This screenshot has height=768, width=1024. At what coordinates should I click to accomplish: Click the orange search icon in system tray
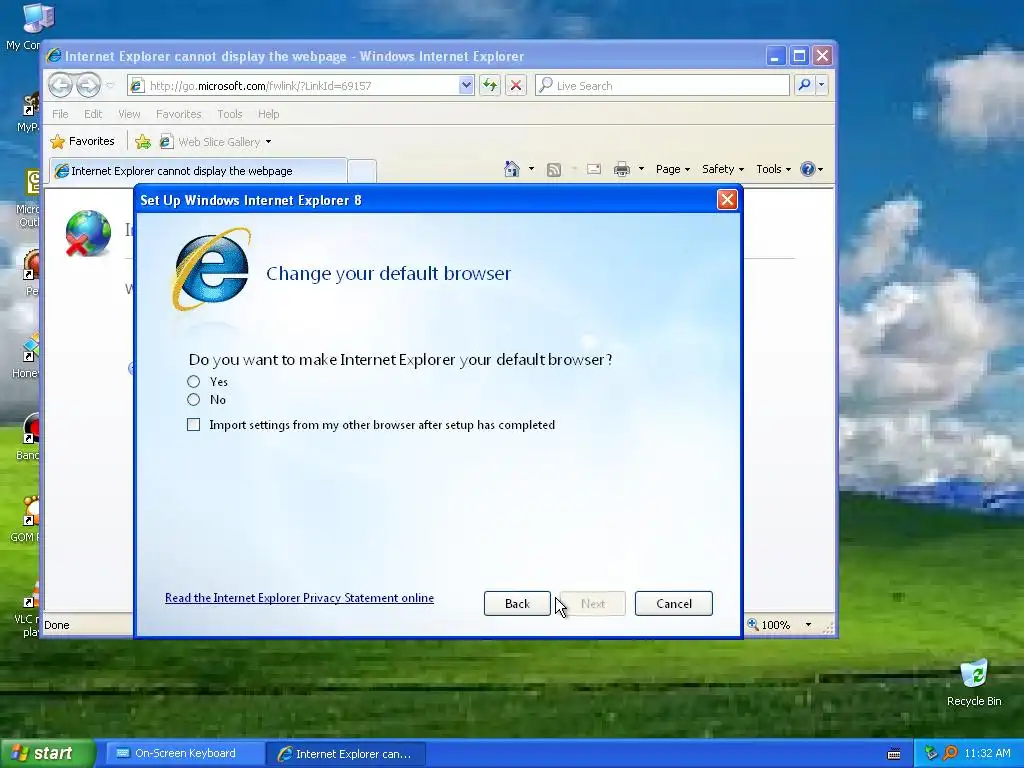click(950, 754)
